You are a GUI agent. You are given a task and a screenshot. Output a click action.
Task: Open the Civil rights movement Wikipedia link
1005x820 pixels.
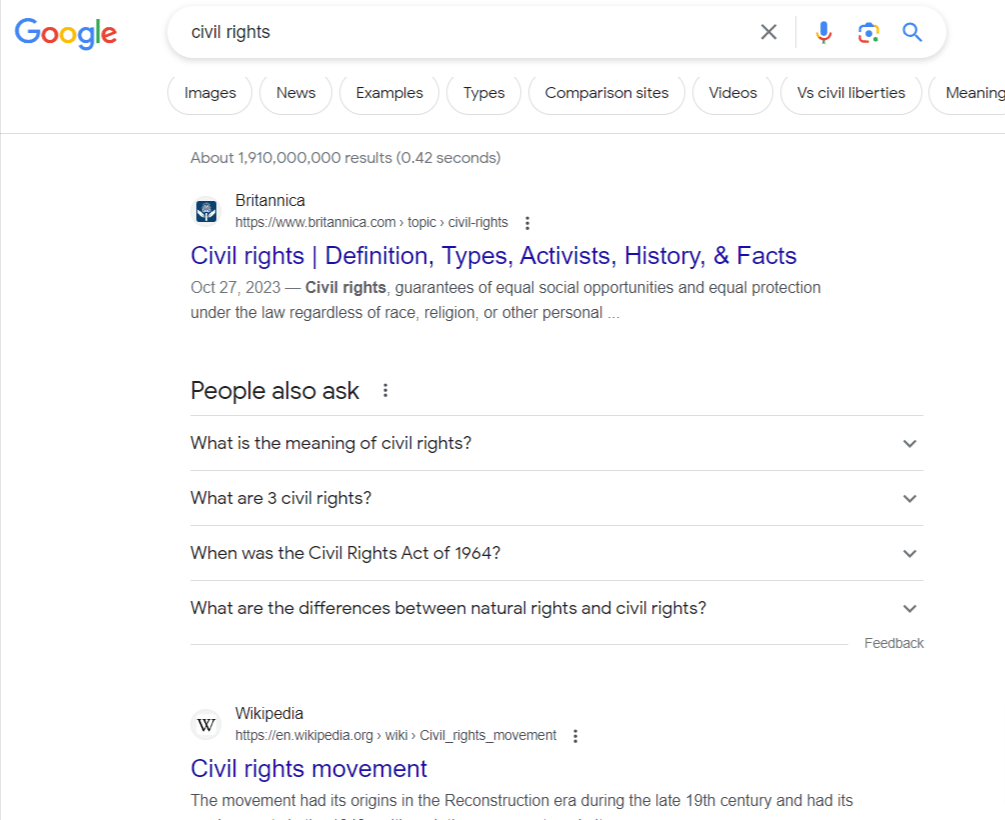coord(309,769)
